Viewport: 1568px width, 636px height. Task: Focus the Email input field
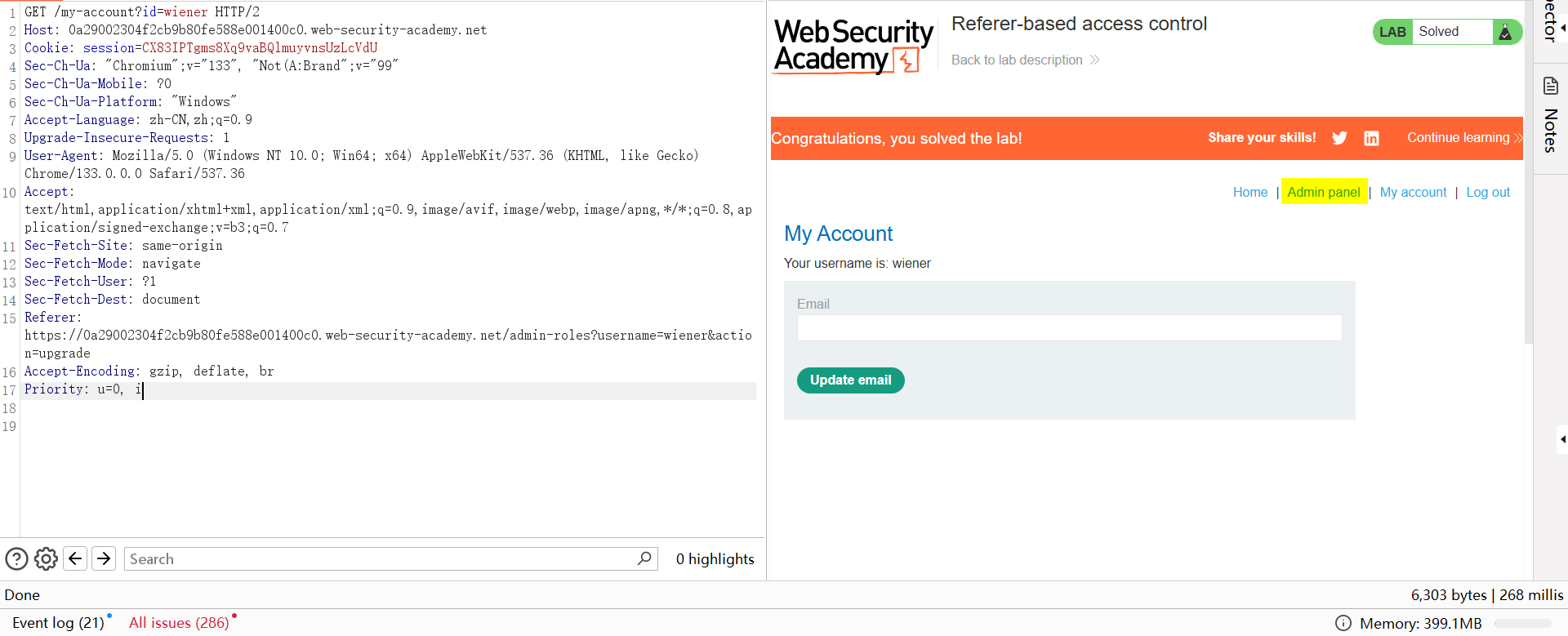pos(1069,328)
